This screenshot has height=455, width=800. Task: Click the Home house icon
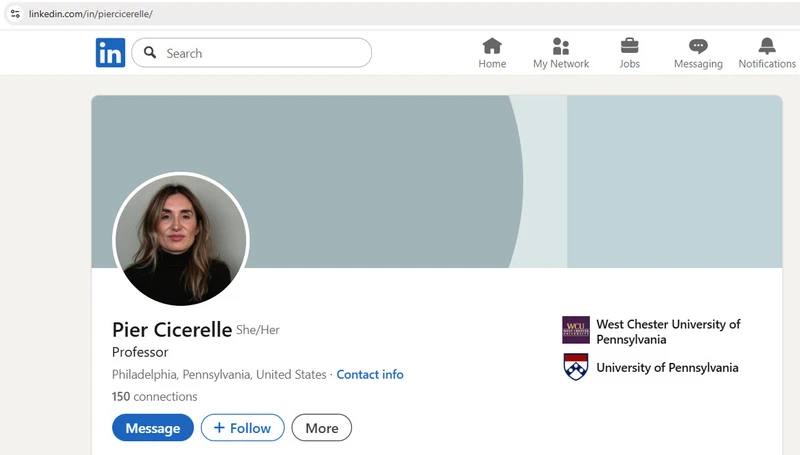492,46
